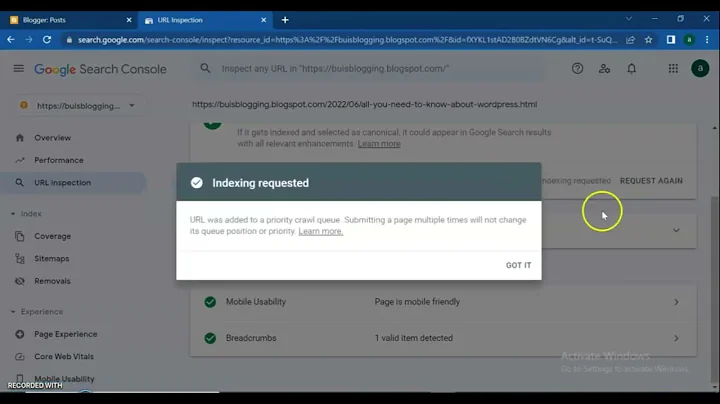Toggle the browser side panel icon

(671, 40)
